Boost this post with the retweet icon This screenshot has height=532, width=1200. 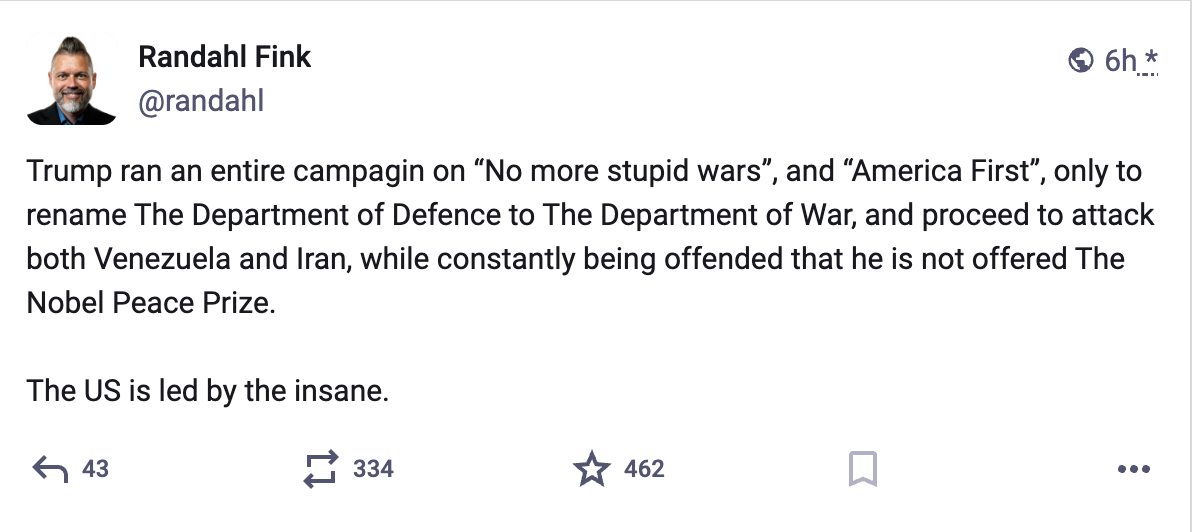coord(322,468)
